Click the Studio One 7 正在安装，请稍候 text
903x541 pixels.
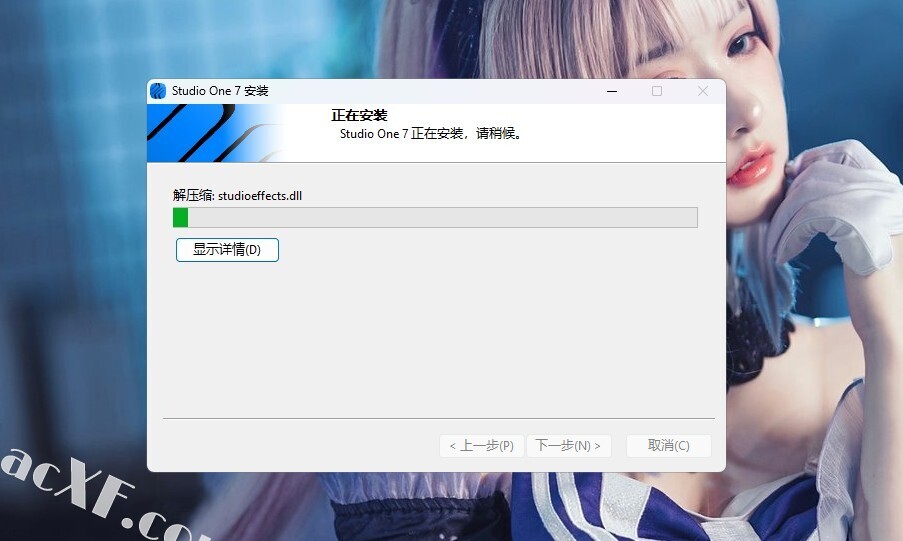point(431,134)
